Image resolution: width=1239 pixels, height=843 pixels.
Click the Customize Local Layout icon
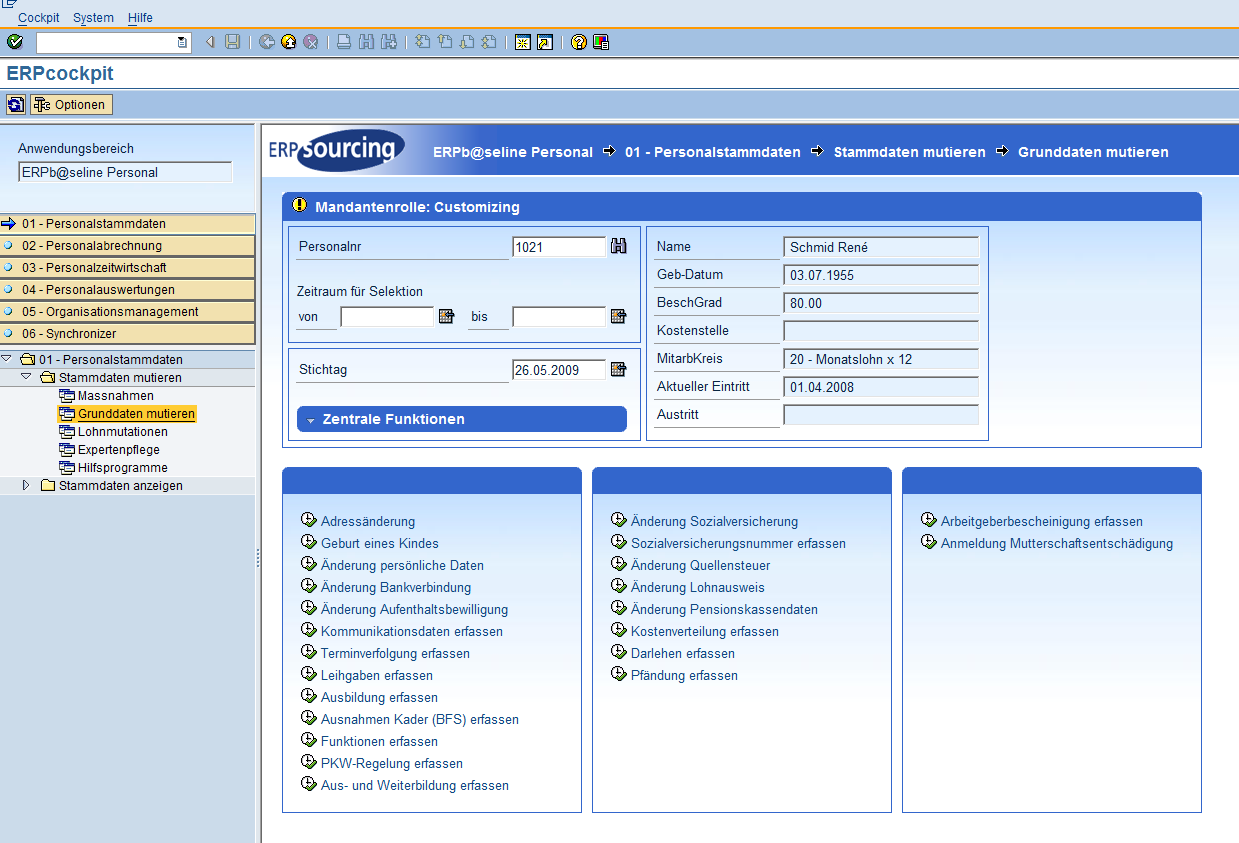pyautogui.click(x=600, y=42)
